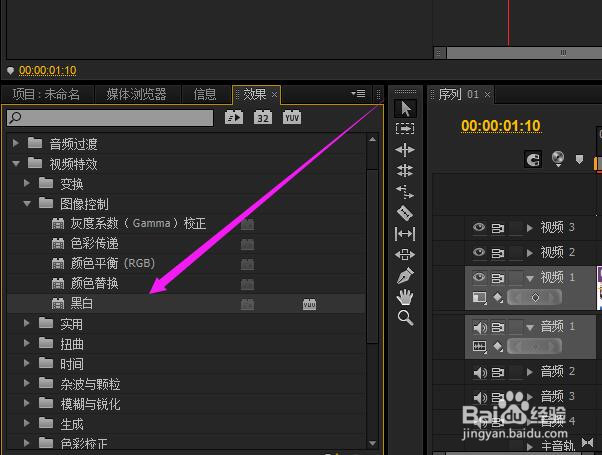Filter by accelerated effects icon

(234, 117)
